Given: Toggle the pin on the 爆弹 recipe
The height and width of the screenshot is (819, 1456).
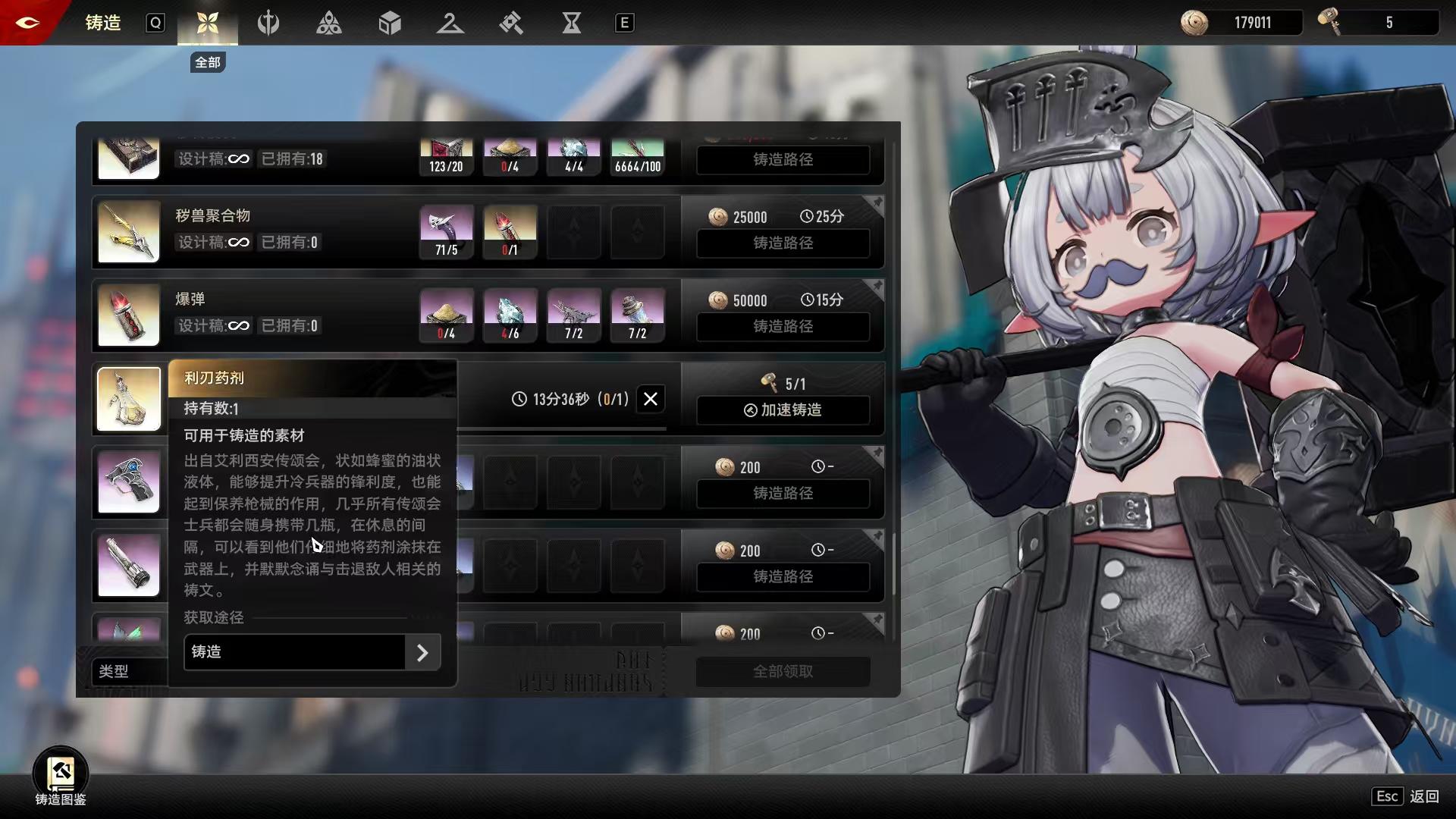Looking at the screenshot, I should click(877, 286).
